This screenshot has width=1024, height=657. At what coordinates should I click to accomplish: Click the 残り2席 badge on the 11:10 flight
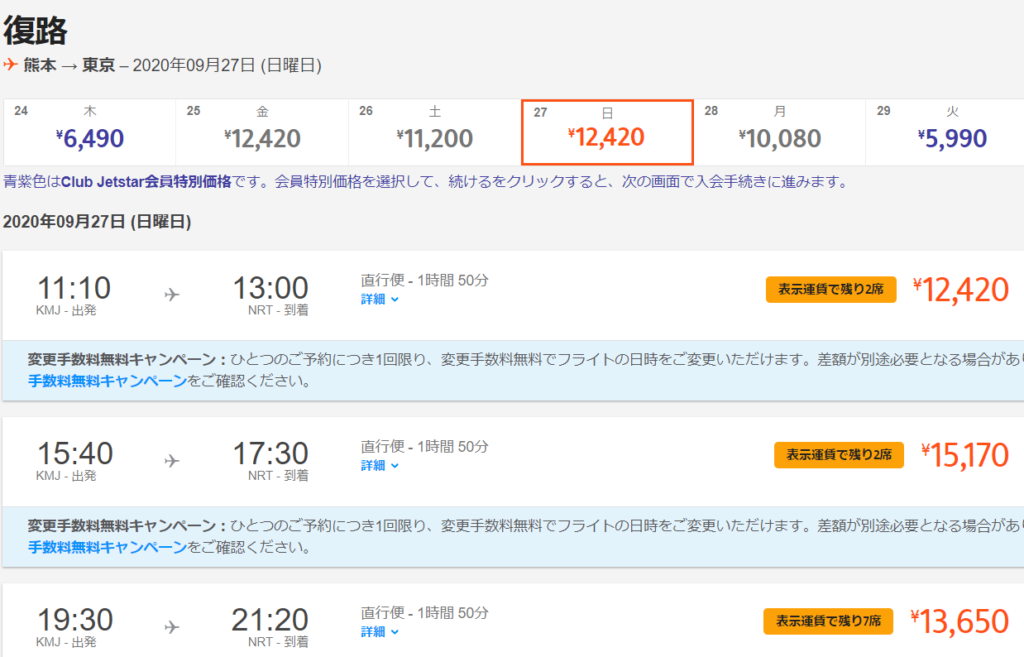(x=831, y=290)
